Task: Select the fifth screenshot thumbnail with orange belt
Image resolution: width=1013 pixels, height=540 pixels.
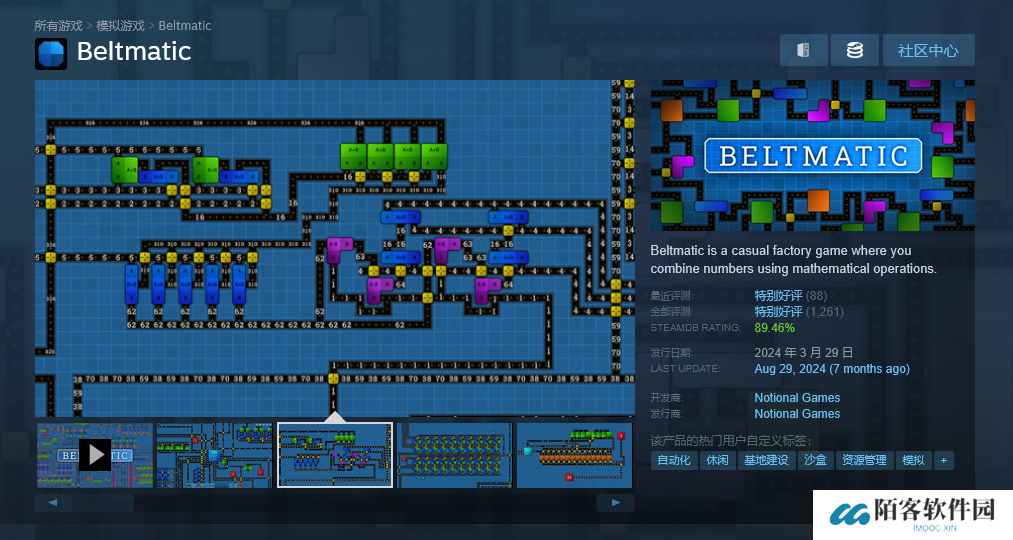Action: [x=574, y=455]
